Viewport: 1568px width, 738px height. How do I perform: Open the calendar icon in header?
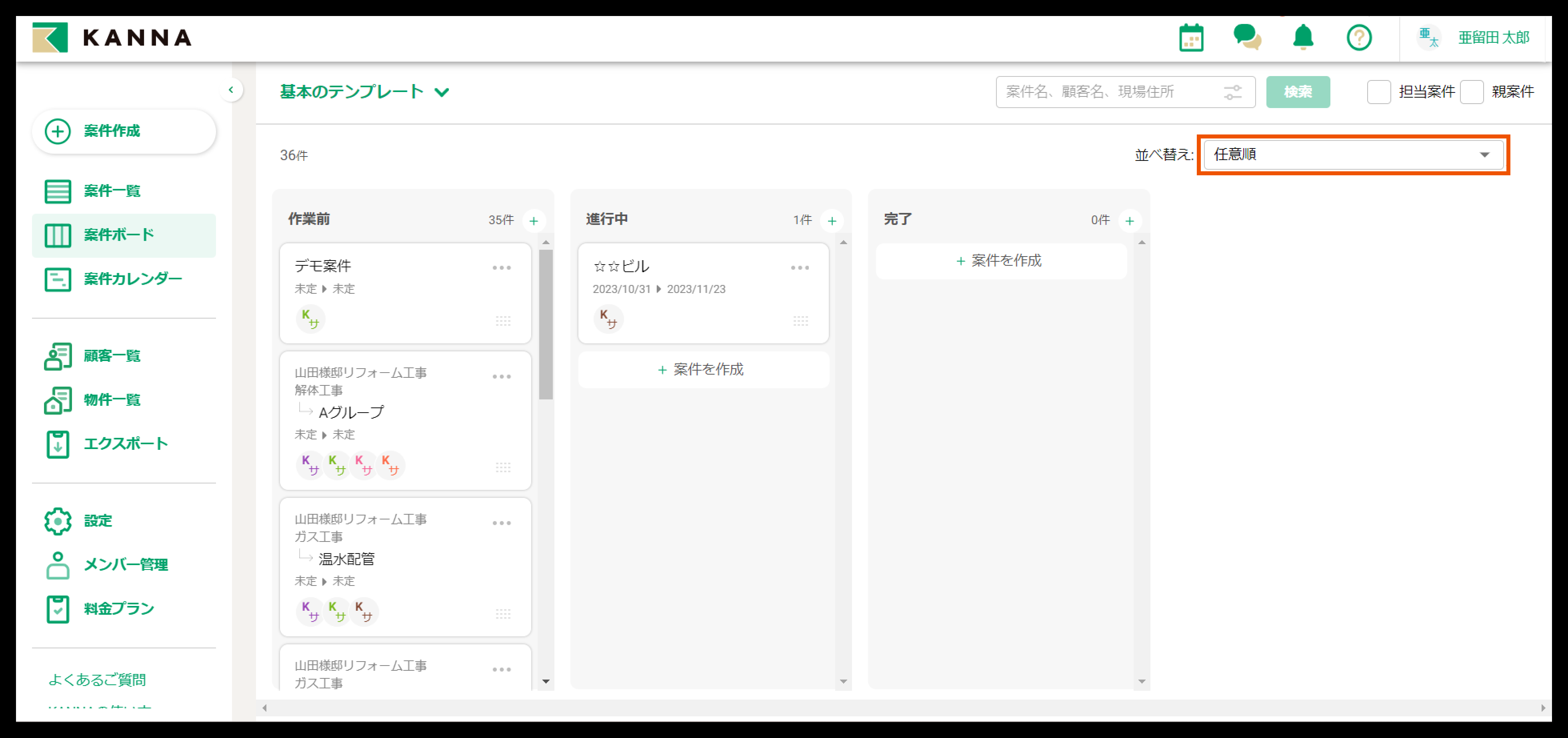coord(1191,38)
